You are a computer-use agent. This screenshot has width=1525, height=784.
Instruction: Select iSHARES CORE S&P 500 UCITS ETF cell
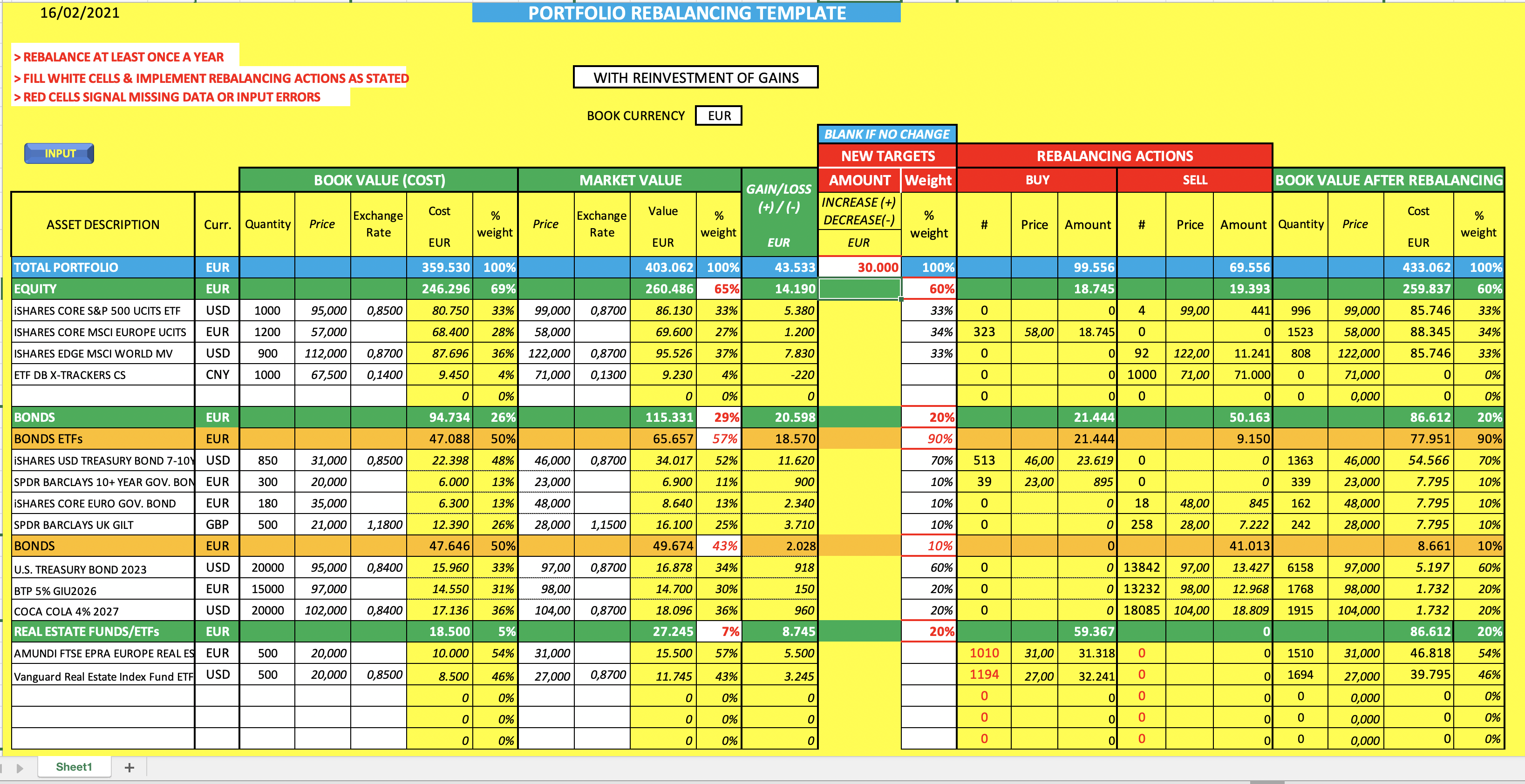103,310
